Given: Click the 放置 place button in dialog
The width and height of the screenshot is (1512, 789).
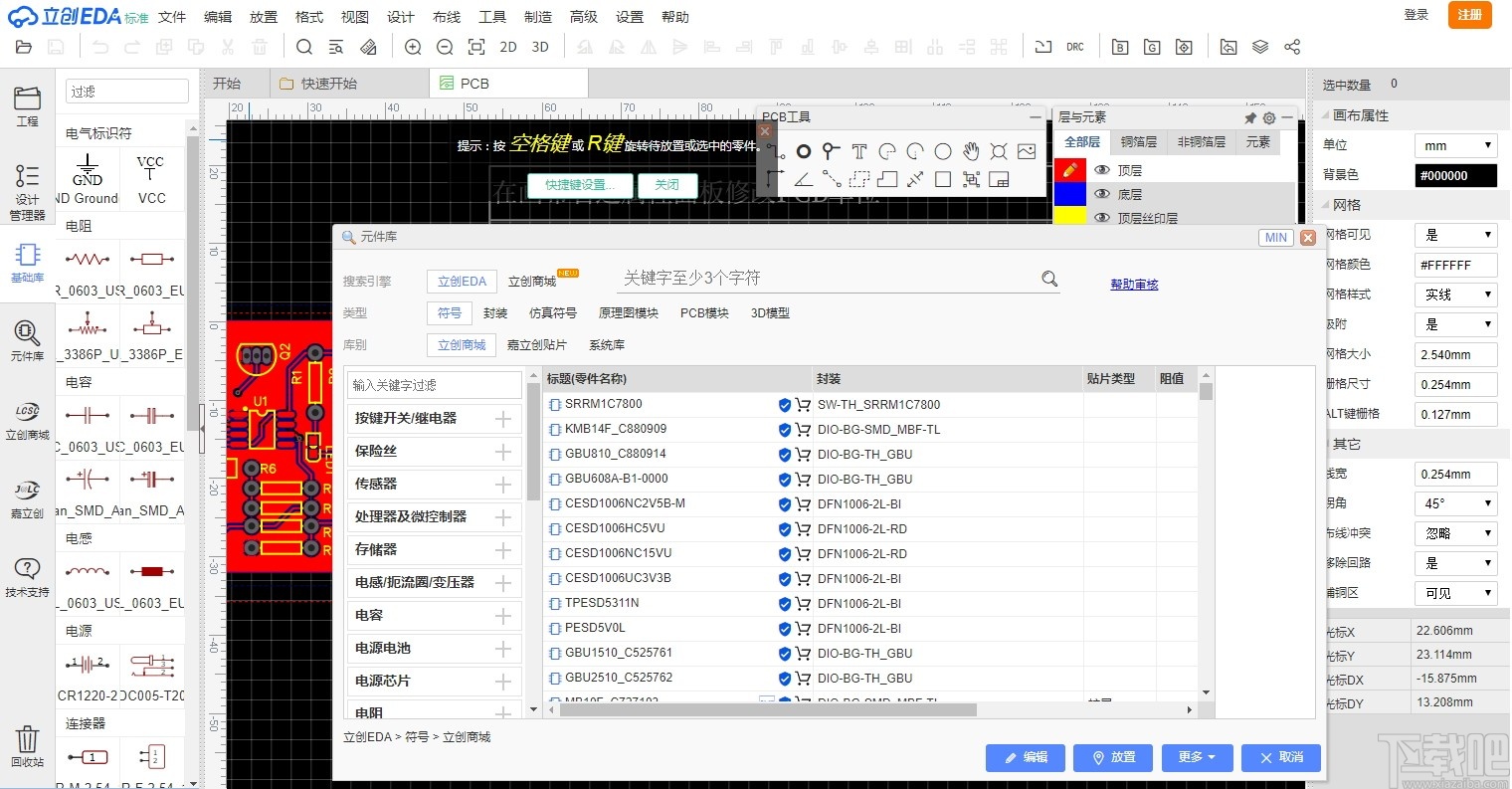Looking at the screenshot, I should tap(1114, 757).
